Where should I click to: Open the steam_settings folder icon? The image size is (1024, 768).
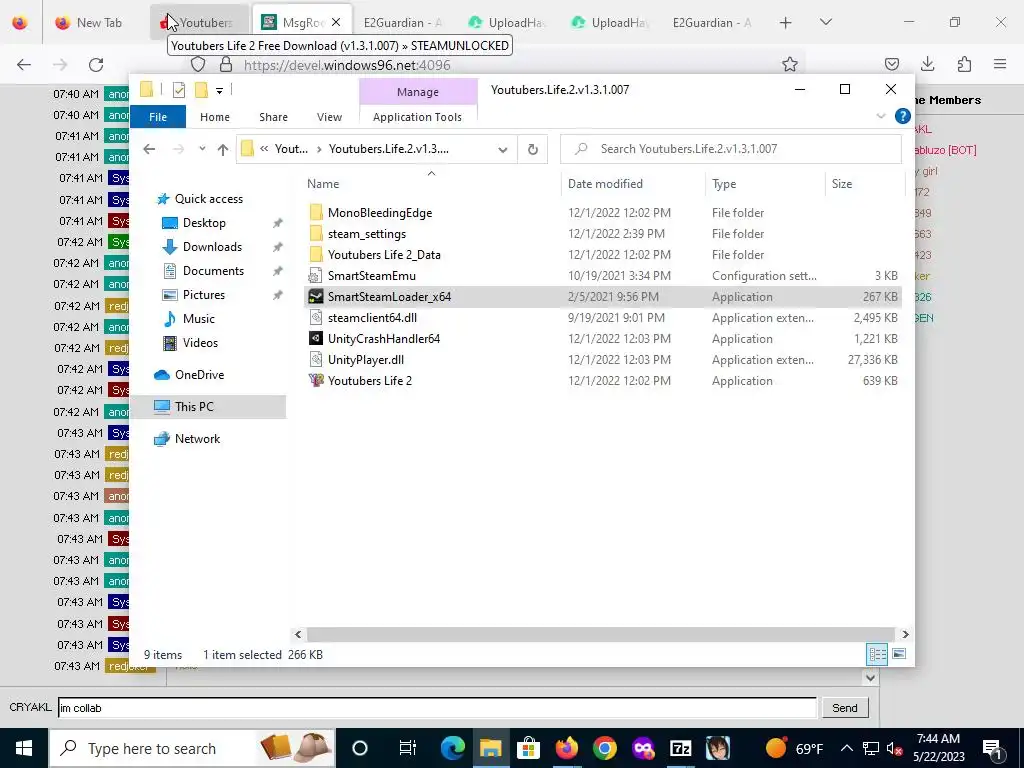click(x=316, y=233)
